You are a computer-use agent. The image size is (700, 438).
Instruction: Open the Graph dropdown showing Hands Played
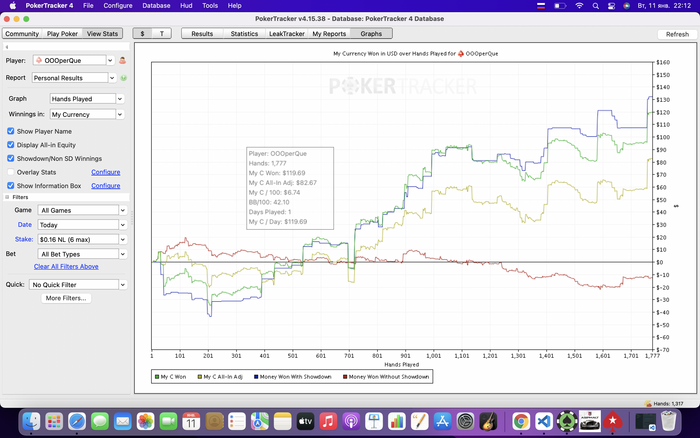click(x=87, y=99)
